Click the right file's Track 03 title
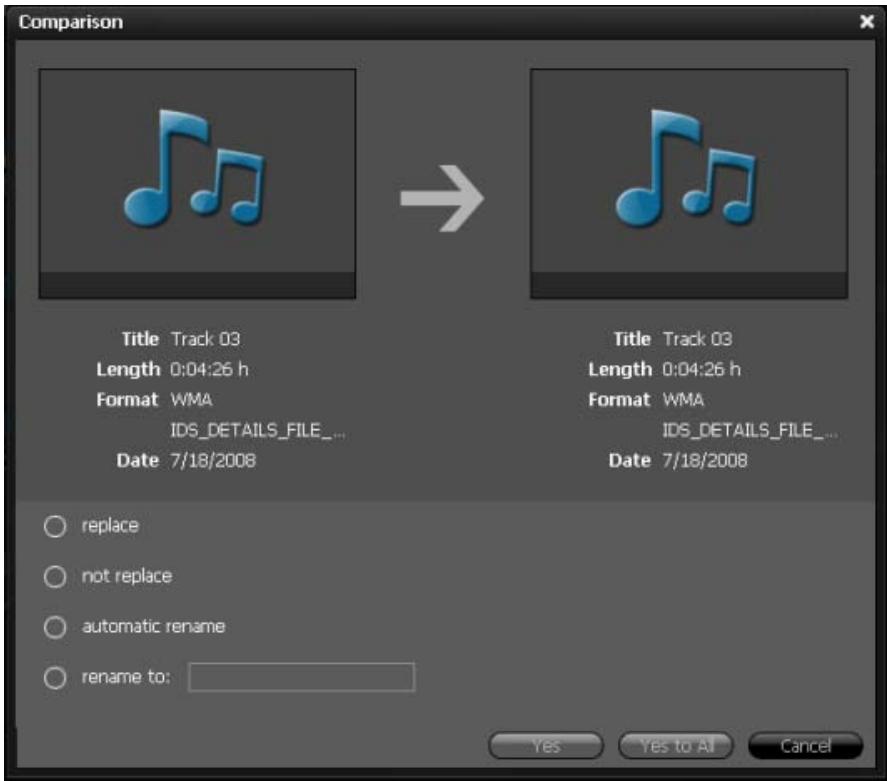887x781 pixels. (x=697, y=339)
